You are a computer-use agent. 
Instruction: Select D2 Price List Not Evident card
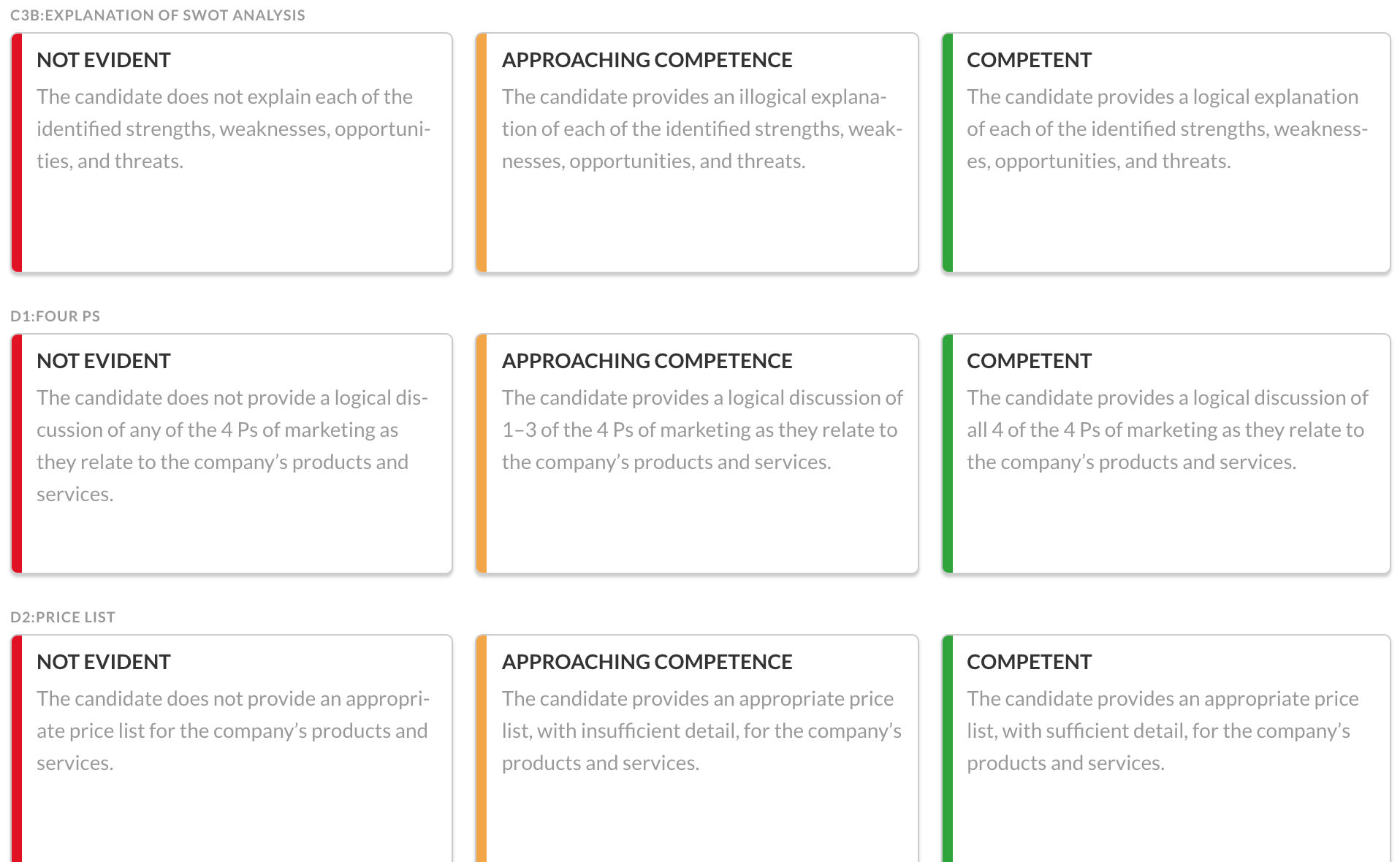click(x=232, y=749)
